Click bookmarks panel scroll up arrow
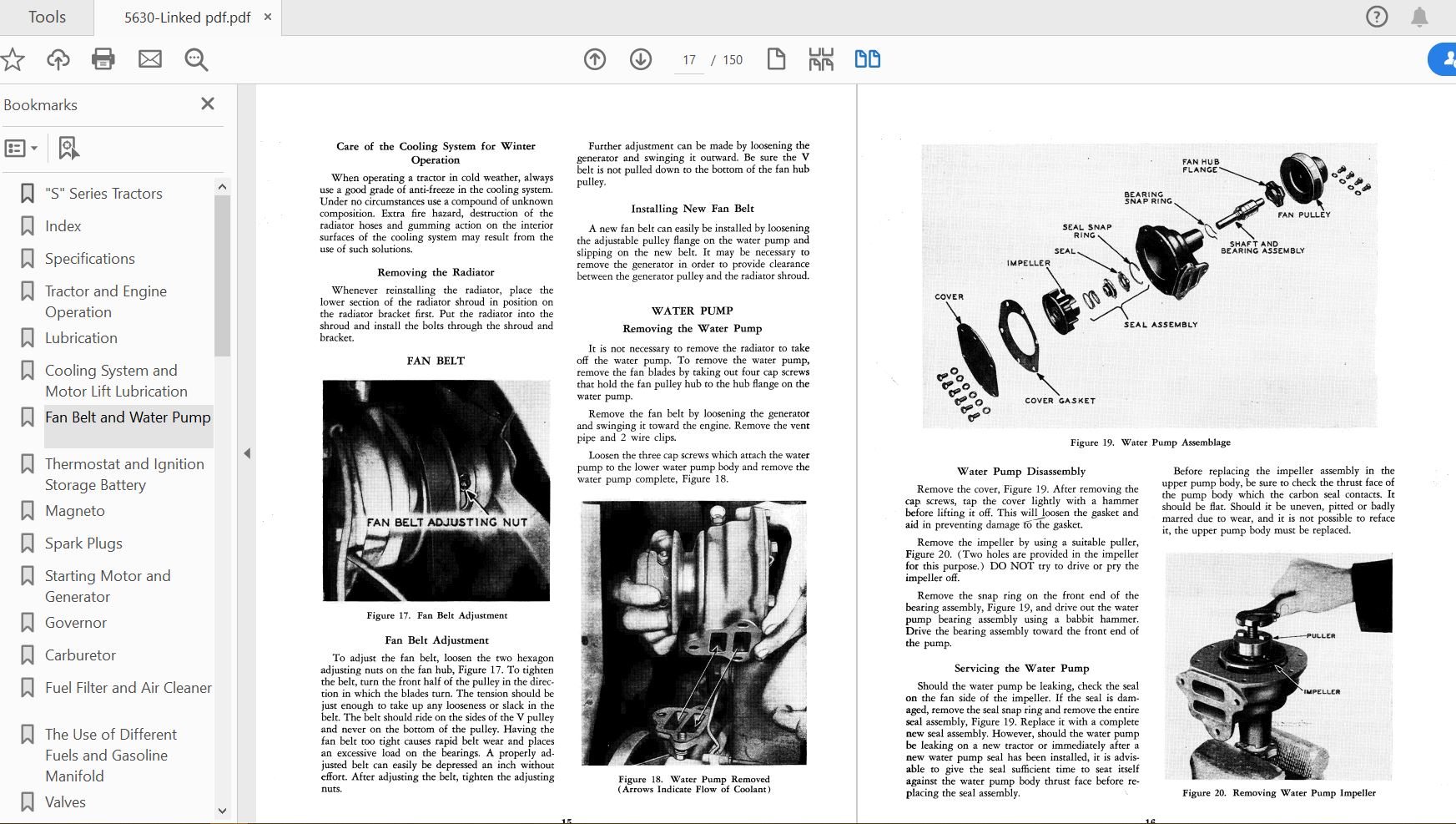Image resolution: width=1456 pixels, height=824 pixels. 222,185
